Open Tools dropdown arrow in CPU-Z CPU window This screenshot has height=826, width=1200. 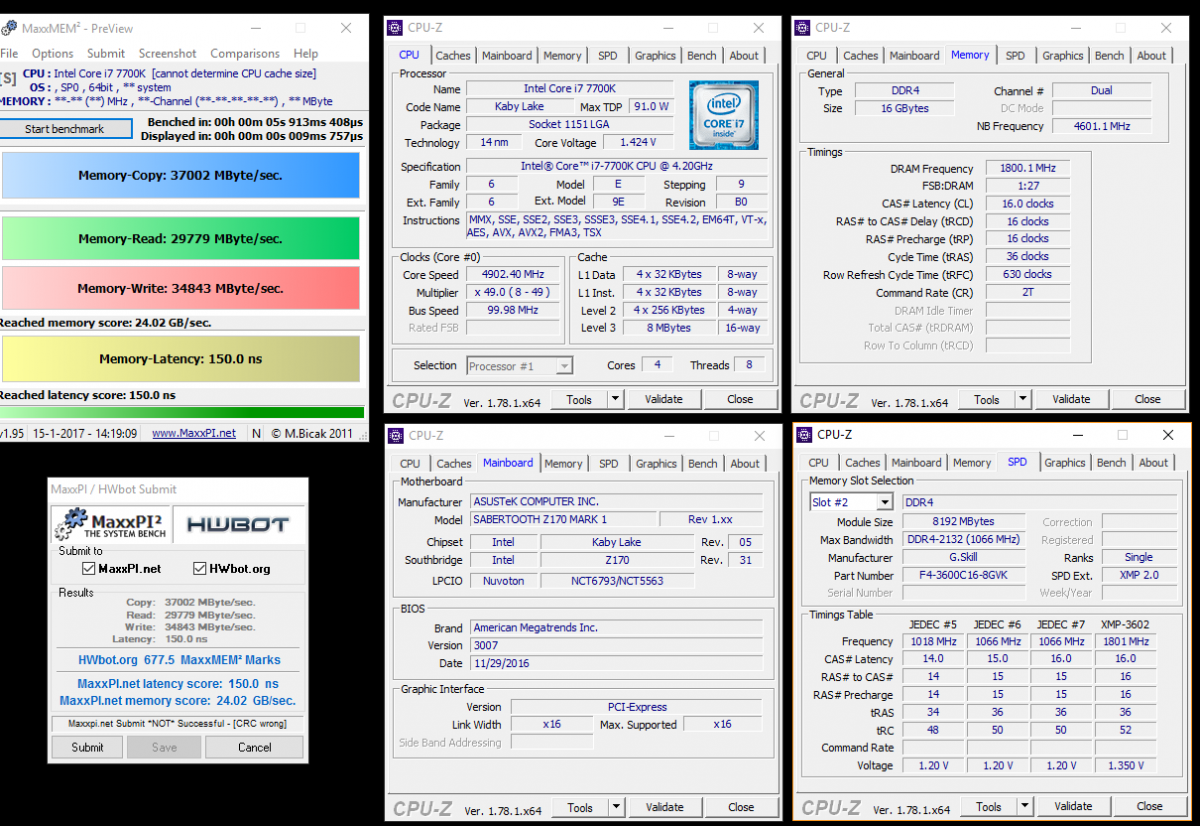(615, 399)
